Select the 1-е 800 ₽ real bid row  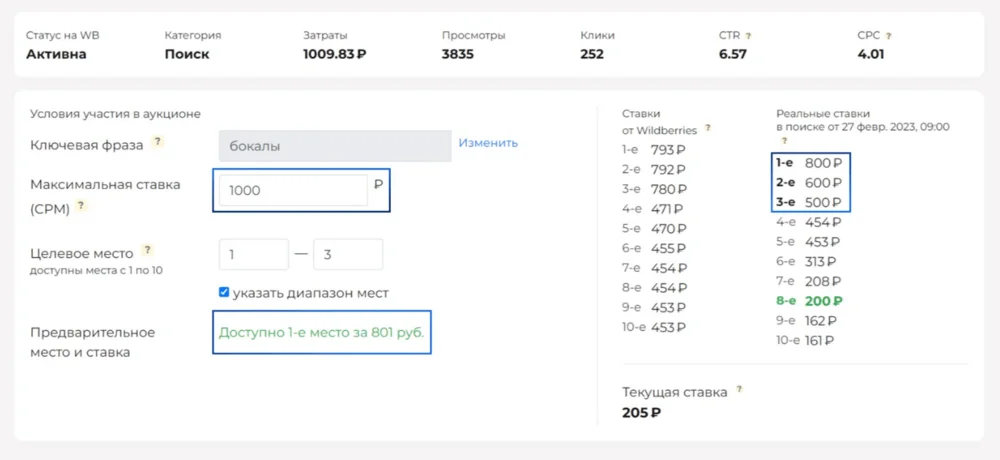[810, 162]
